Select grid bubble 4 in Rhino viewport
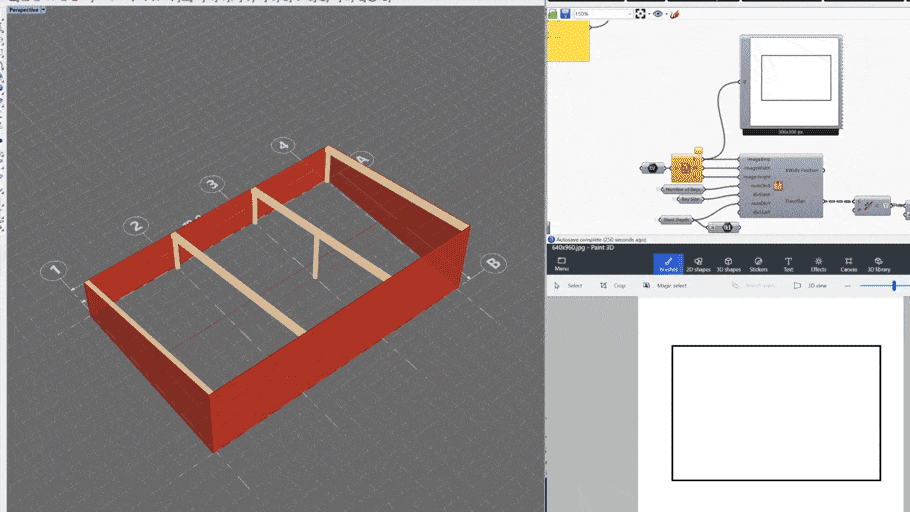Screen dimensions: 910x512 click(x=283, y=145)
